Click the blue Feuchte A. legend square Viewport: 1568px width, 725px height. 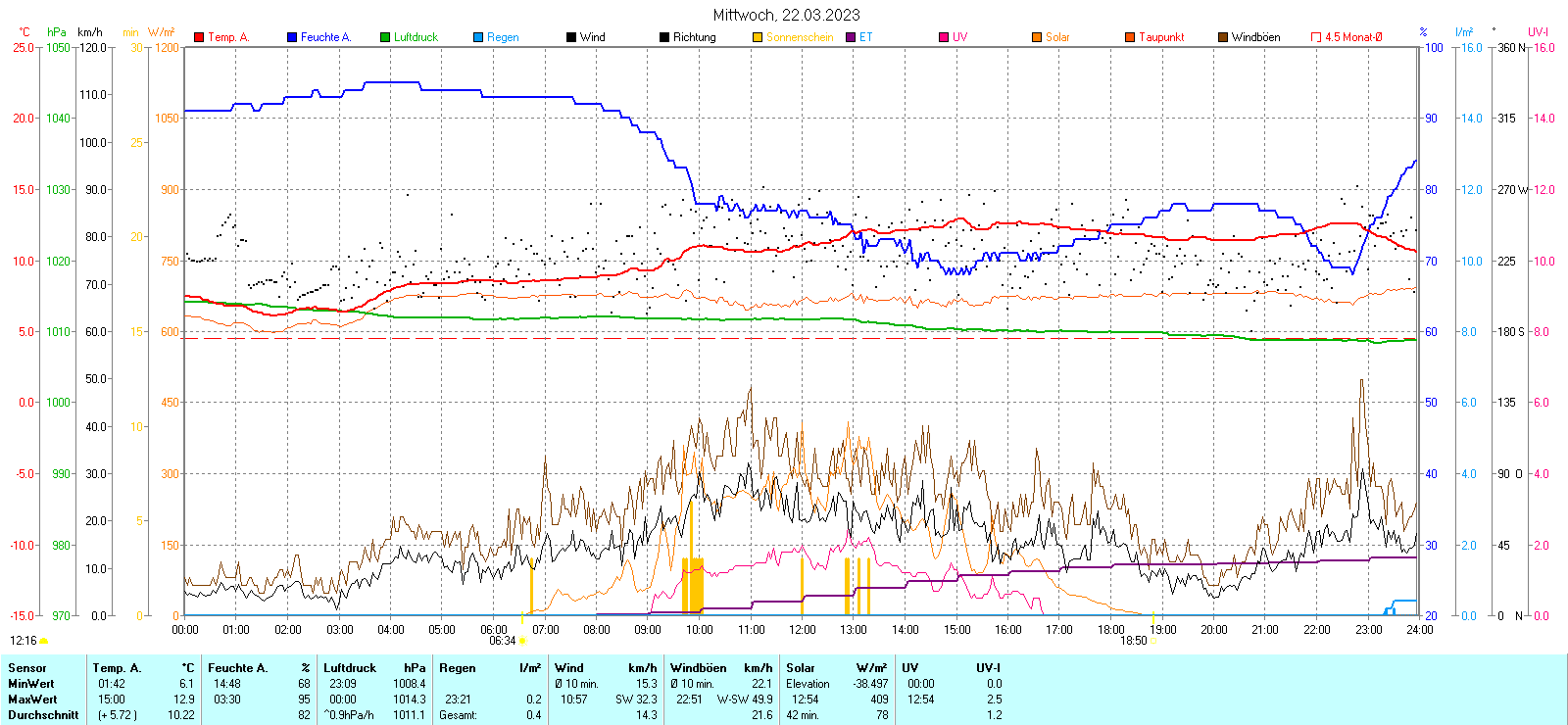pyautogui.click(x=292, y=37)
